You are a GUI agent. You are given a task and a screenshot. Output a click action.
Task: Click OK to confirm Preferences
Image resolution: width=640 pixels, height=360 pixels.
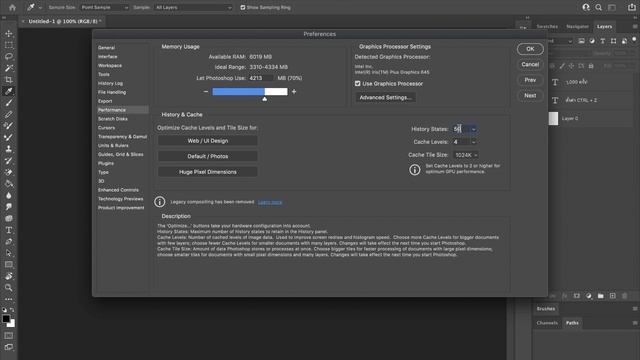pyautogui.click(x=530, y=49)
